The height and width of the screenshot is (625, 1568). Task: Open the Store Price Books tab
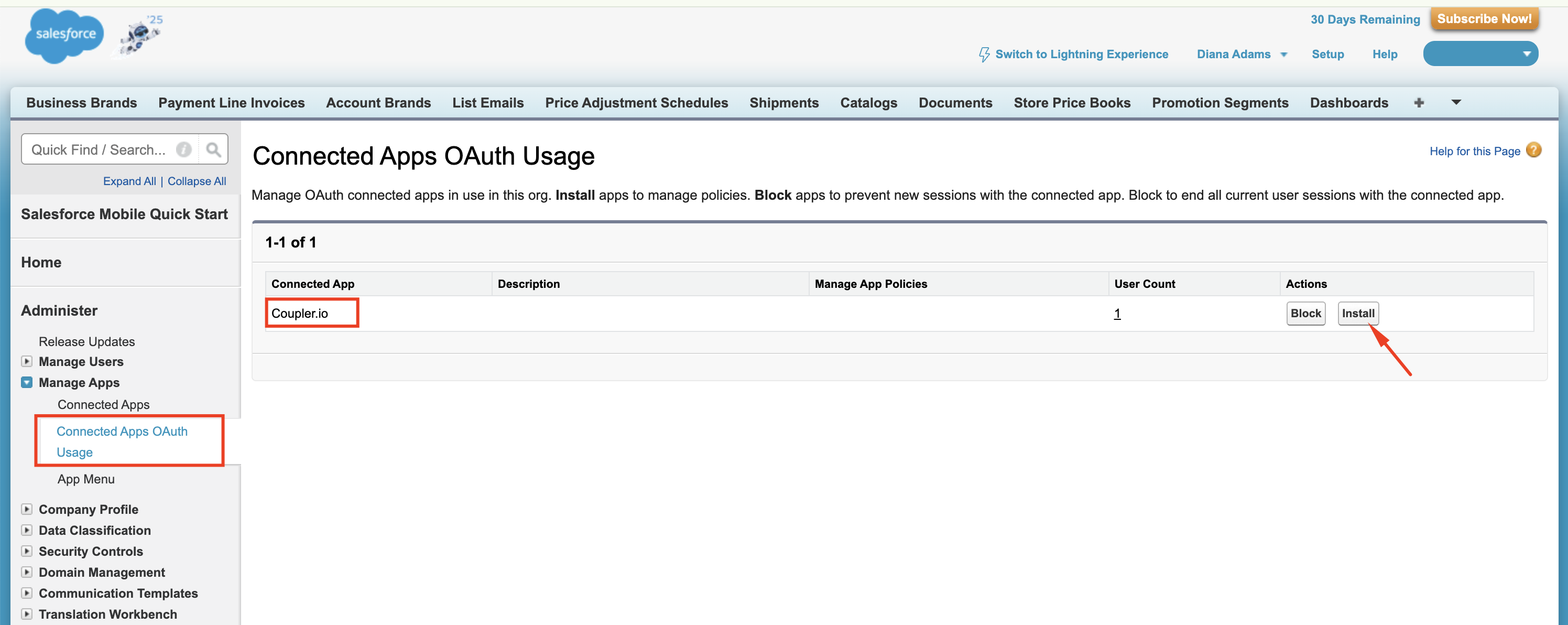pyautogui.click(x=1072, y=102)
